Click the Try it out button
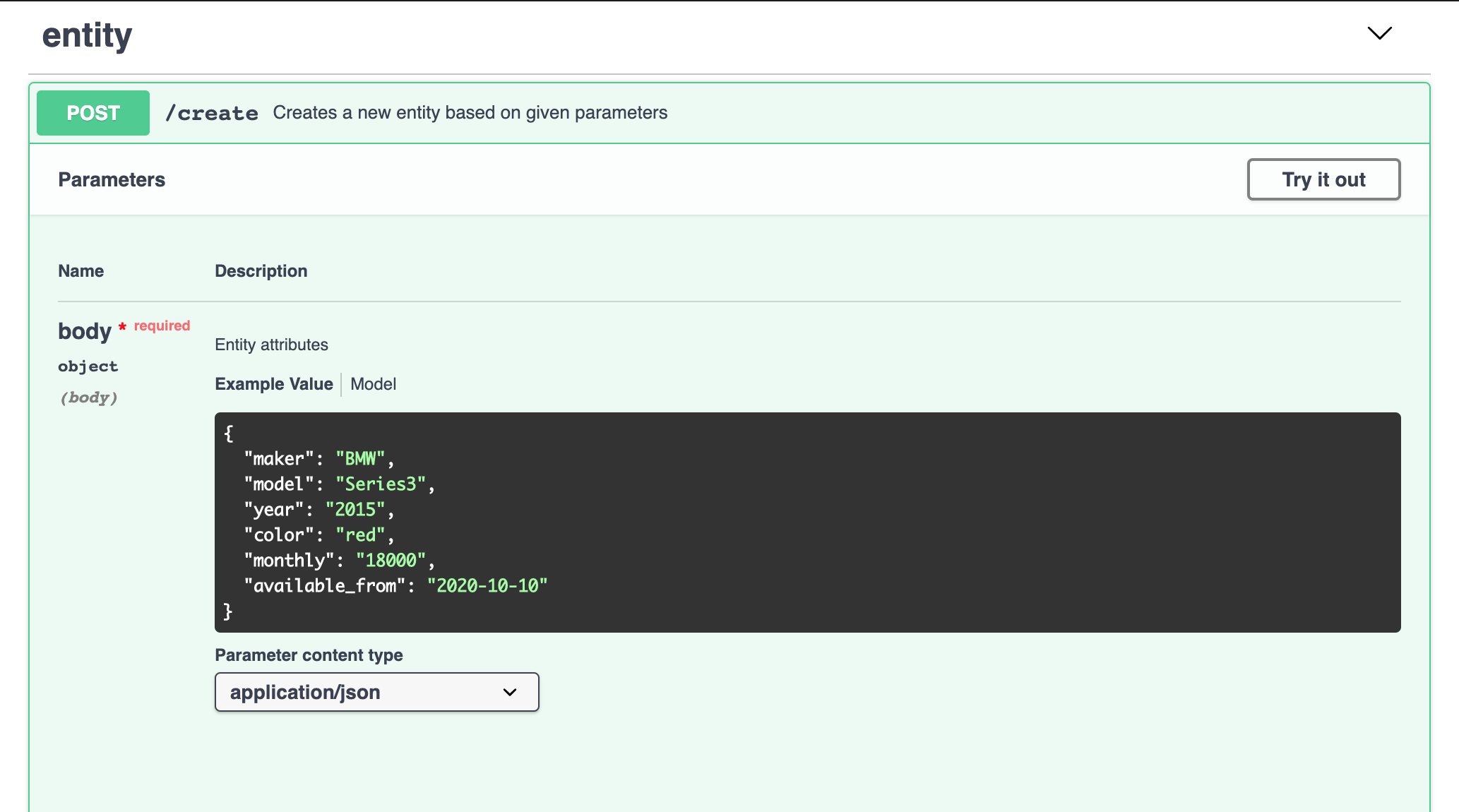1459x812 pixels. (1325, 180)
